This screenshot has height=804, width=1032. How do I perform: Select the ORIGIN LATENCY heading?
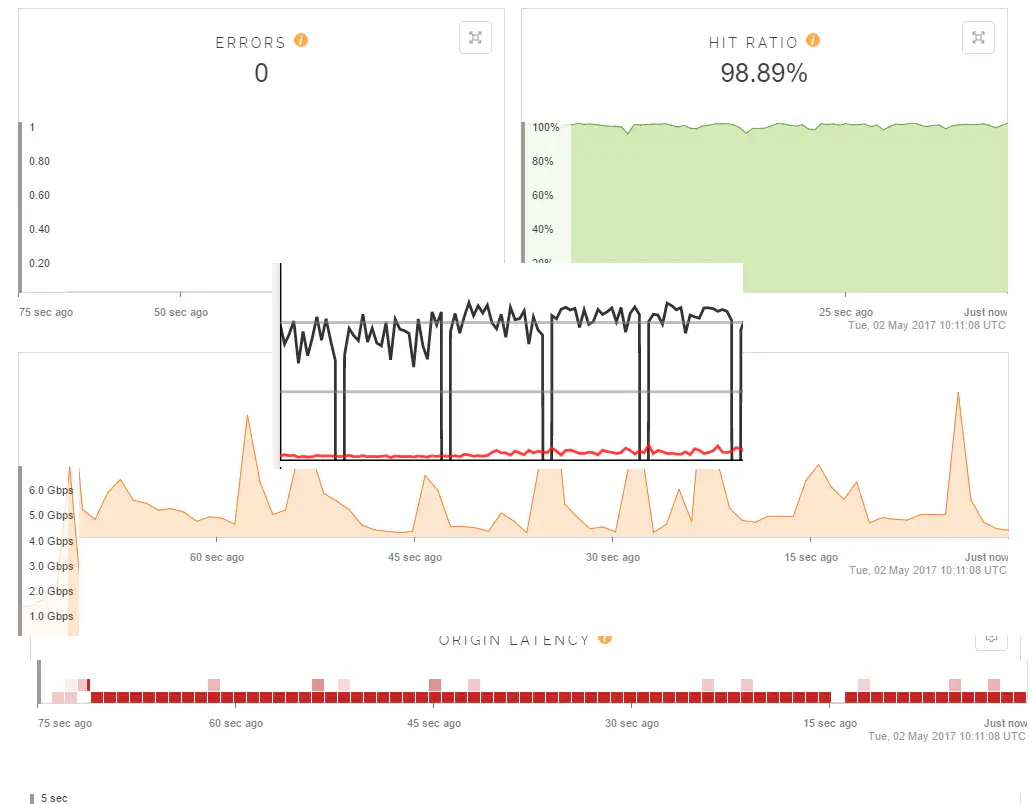[514, 641]
